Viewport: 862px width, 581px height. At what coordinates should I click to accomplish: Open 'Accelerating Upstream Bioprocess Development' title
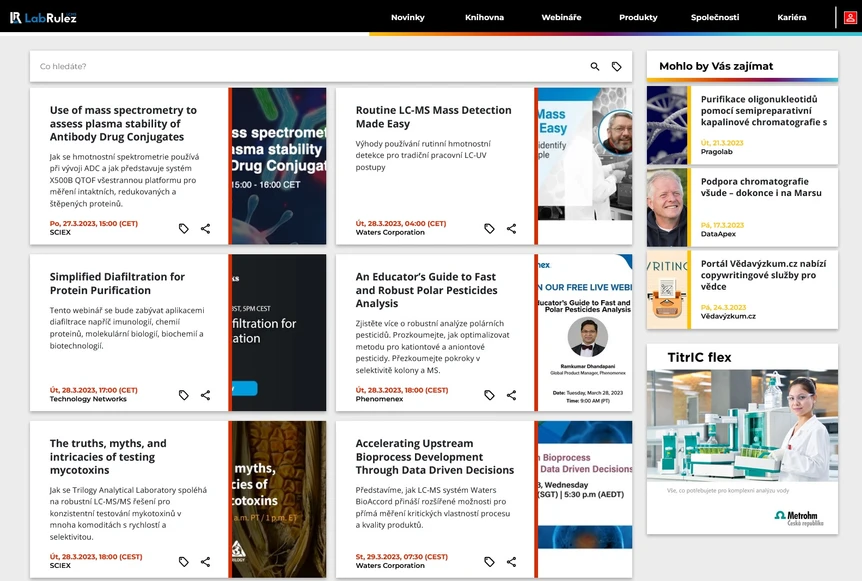coord(434,457)
